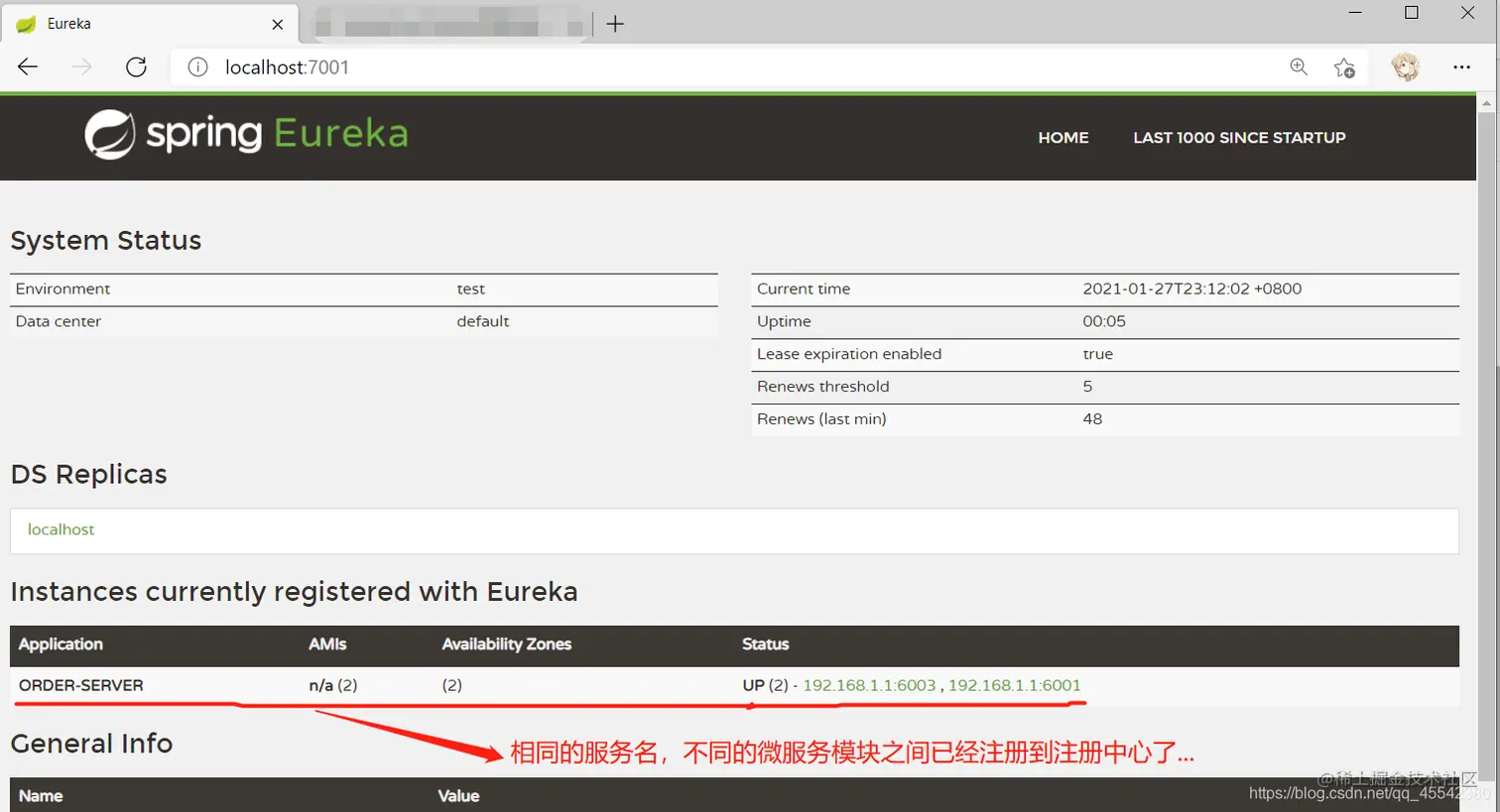Screen dimensions: 1500x812
Task: Open instance link 192.168.1.1:6001
Action: click(x=1015, y=685)
